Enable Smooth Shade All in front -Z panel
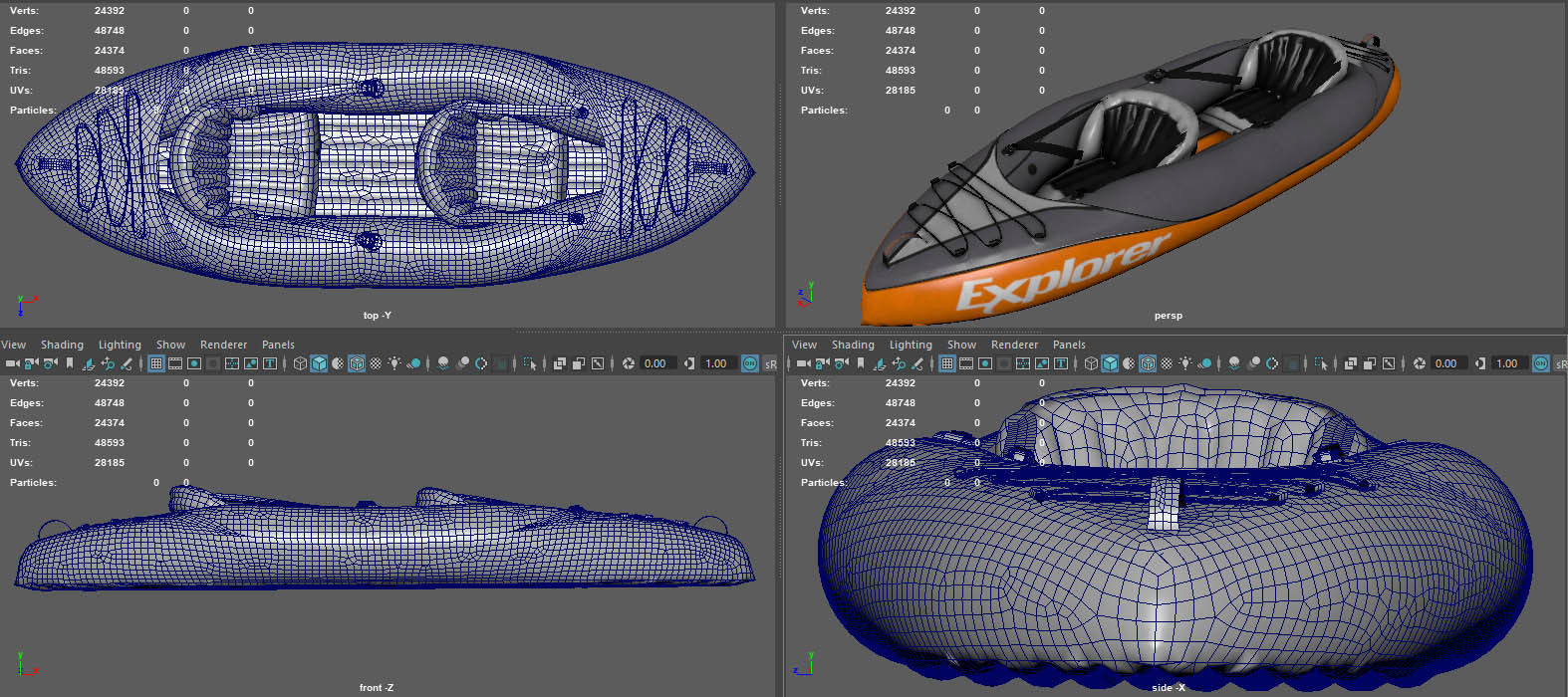1568x697 pixels. (x=319, y=363)
